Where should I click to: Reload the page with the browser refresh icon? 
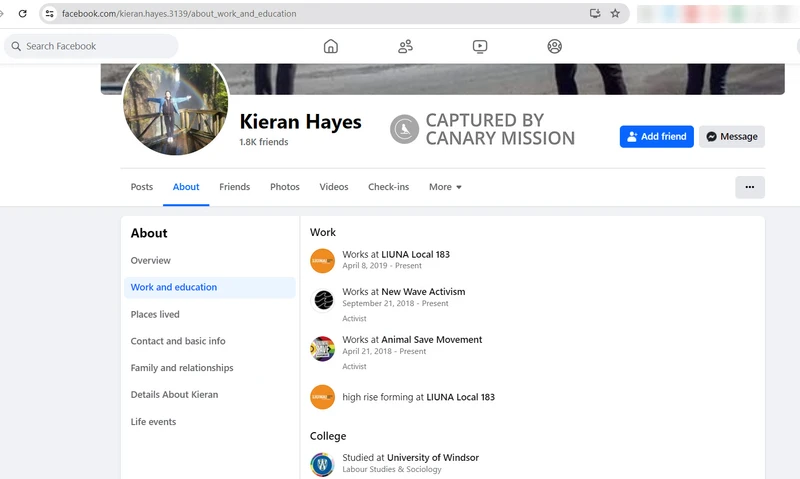22,13
